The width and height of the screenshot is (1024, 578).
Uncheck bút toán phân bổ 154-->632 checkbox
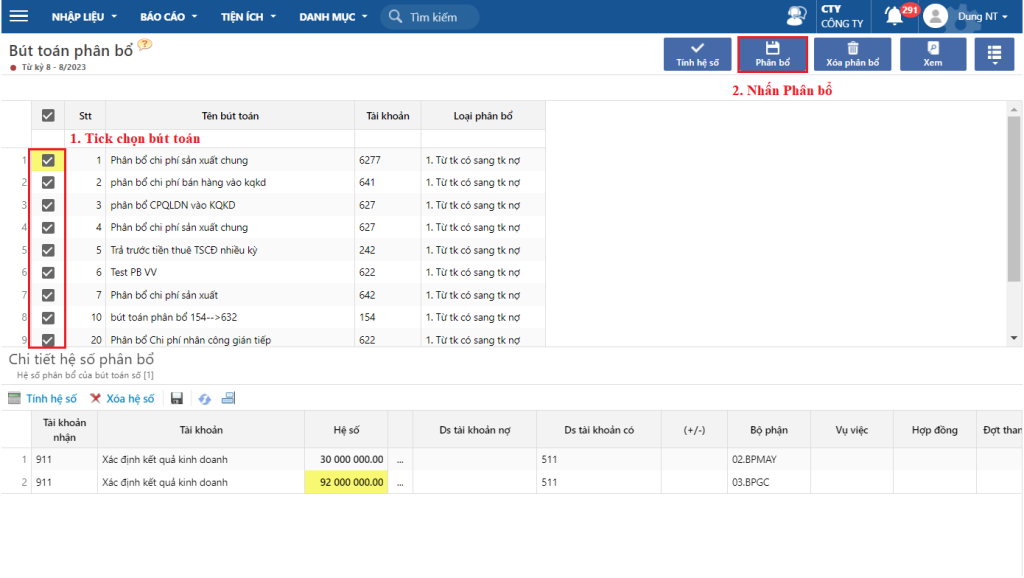pos(48,317)
